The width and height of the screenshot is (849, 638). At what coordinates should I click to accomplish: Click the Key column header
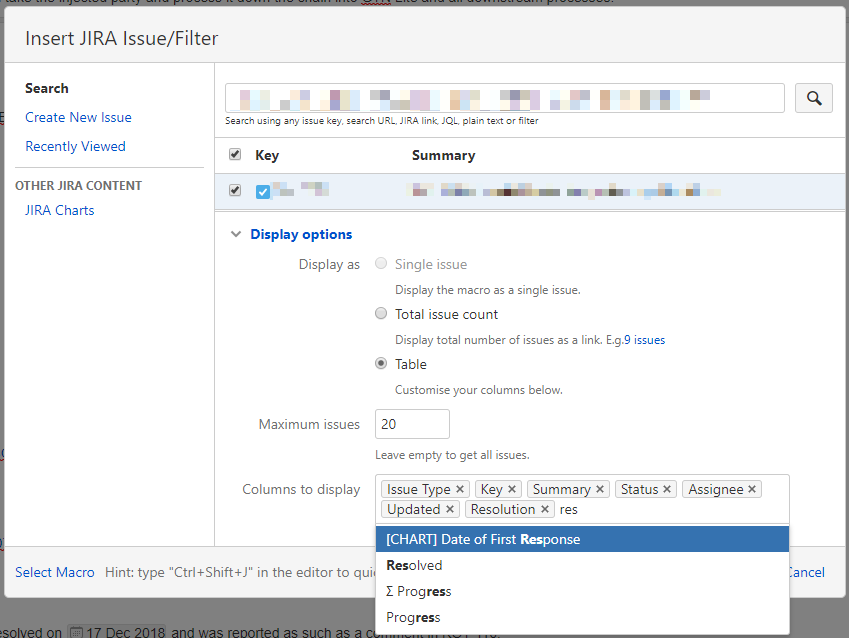(x=267, y=155)
